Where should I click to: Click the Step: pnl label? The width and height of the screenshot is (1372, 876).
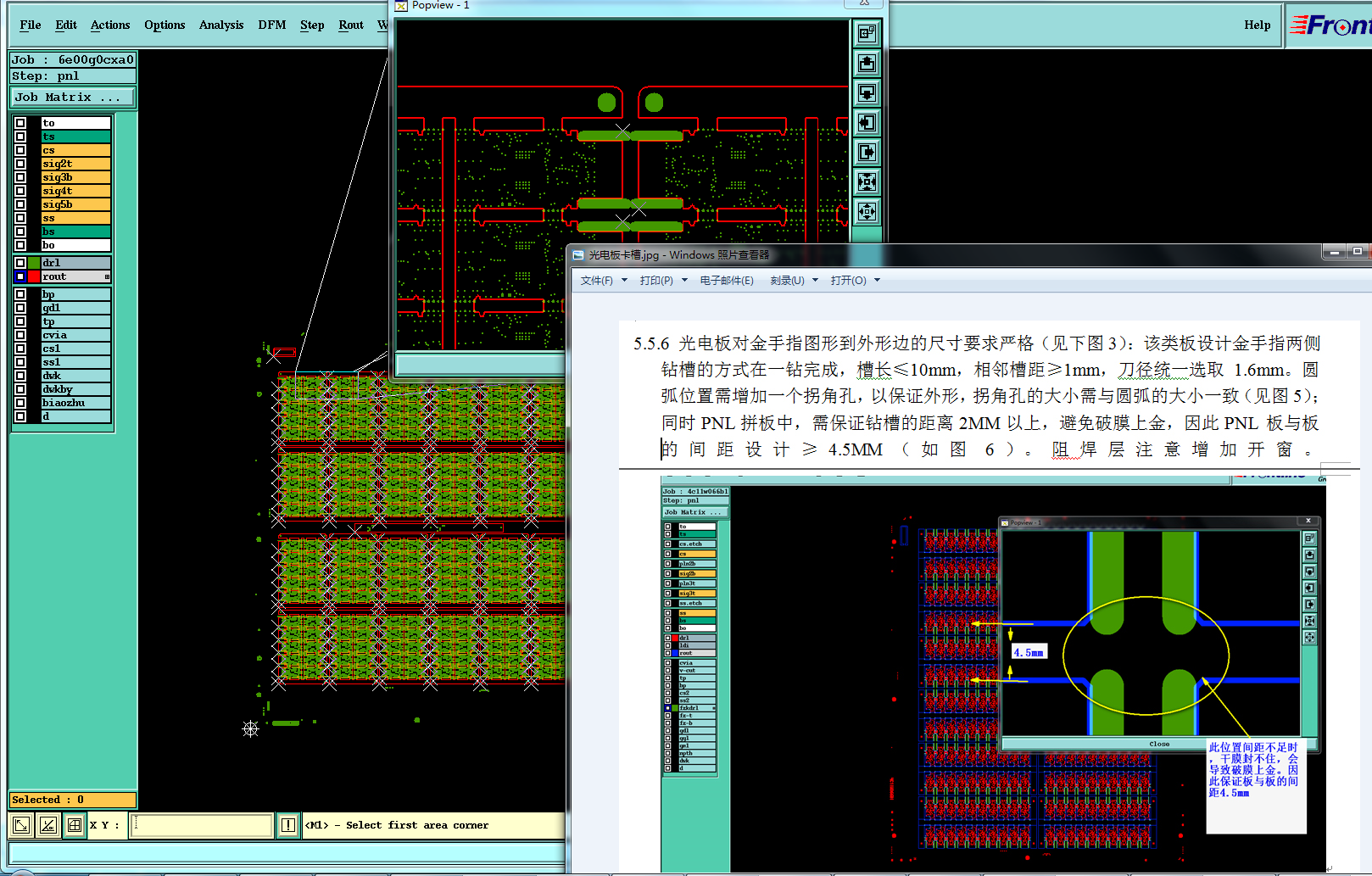pos(73,76)
